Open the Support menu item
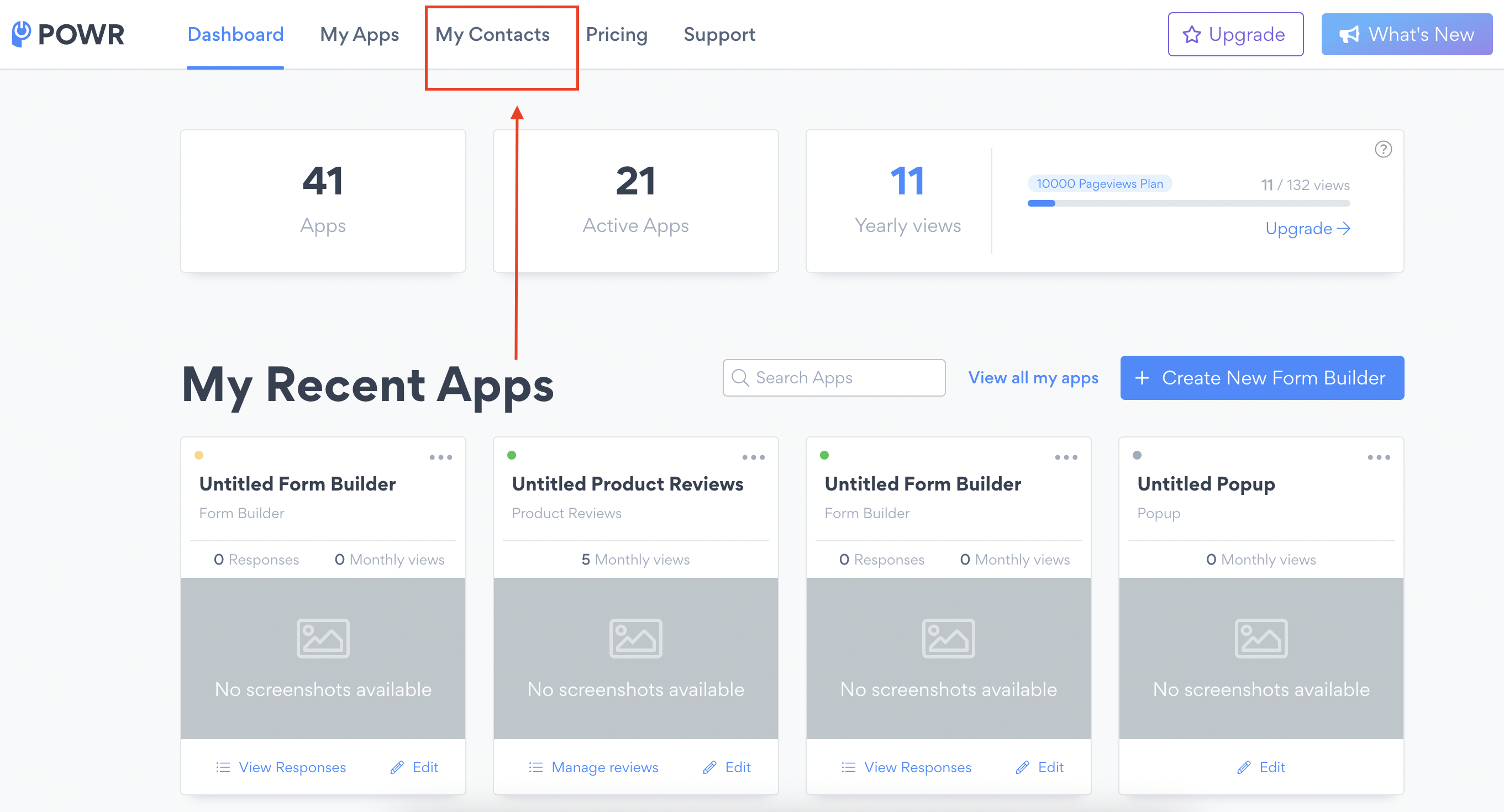 tap(719, 34)
